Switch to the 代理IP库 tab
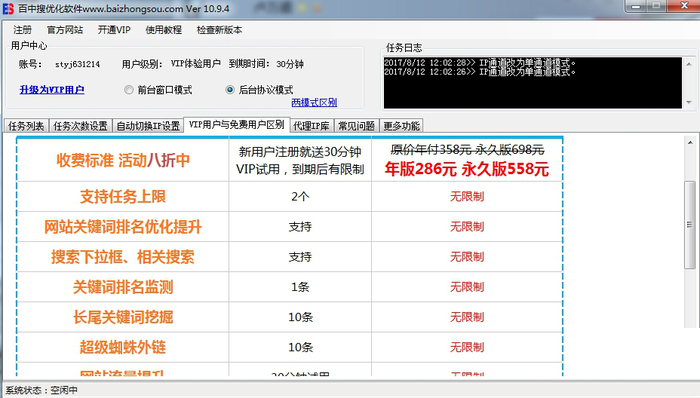This screenshot has width=700, height=398. click(x=311, y=126)
